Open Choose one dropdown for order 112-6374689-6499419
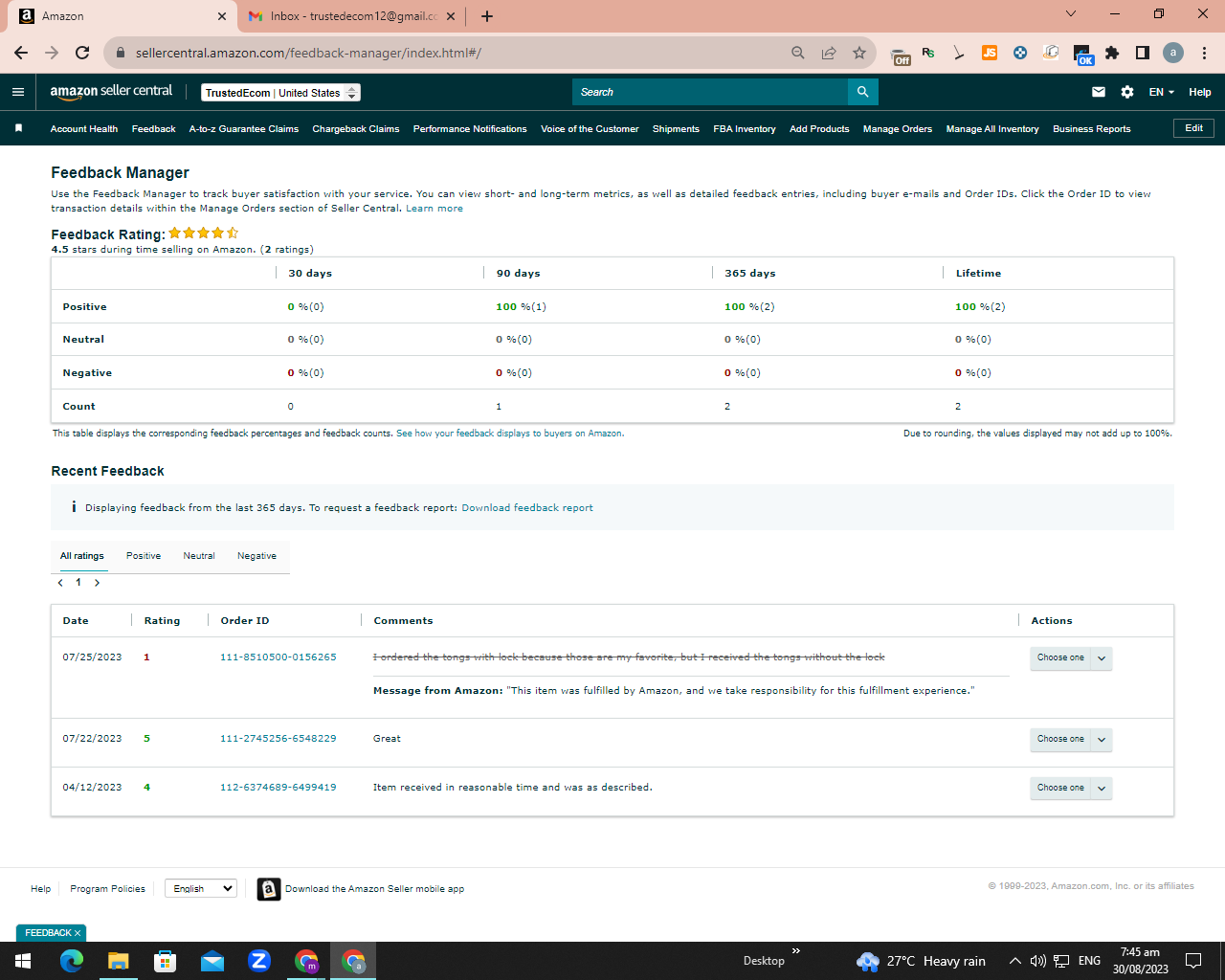Screen dimensions: 1225x980 point(1071,789)
